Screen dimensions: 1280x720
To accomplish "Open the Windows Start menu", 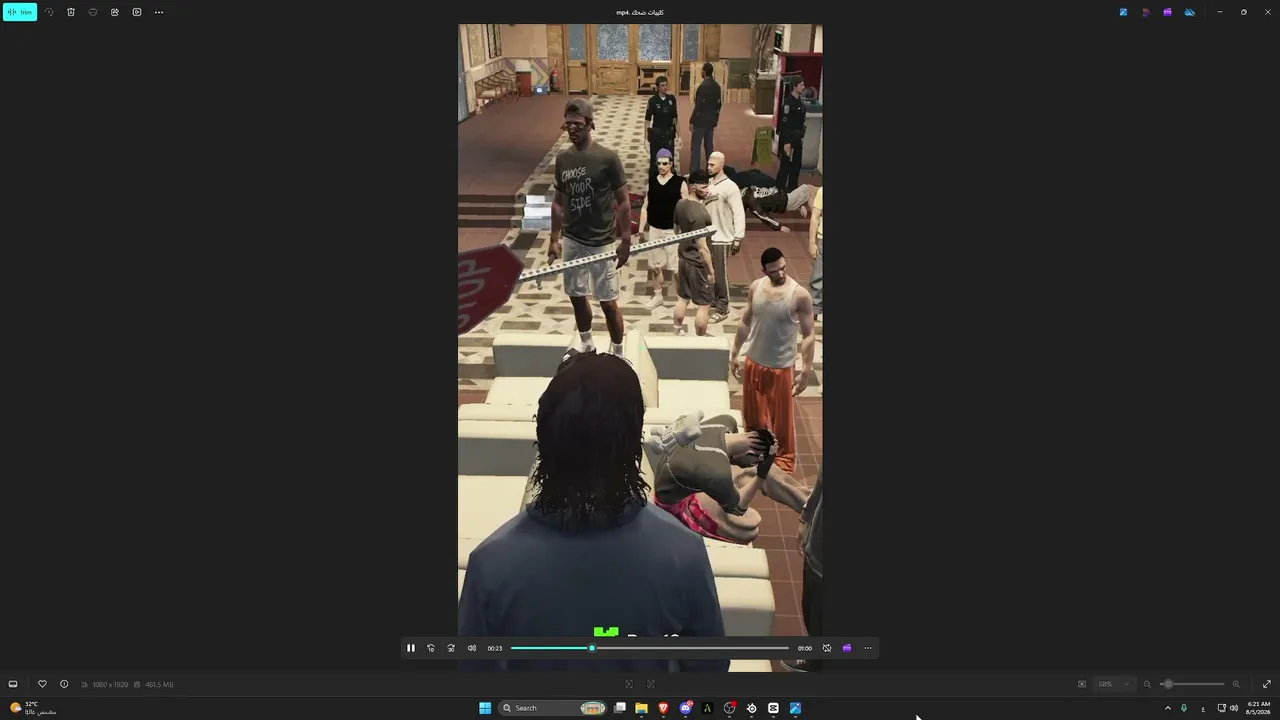I will pos(485,708).
